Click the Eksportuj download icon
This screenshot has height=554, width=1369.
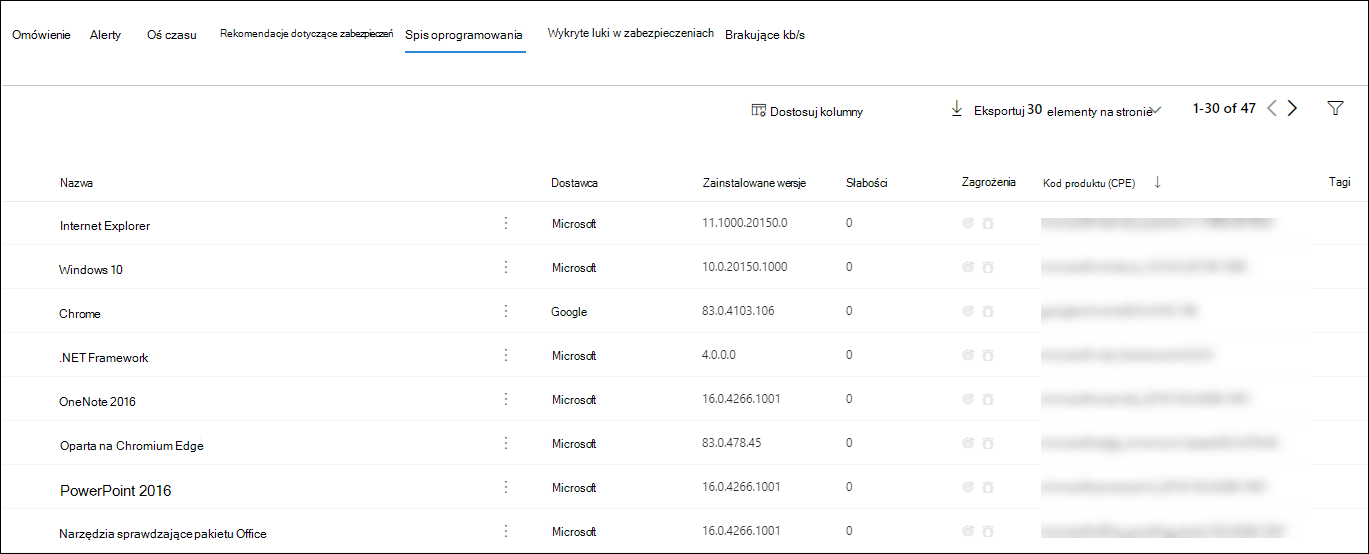coord(956,109)
